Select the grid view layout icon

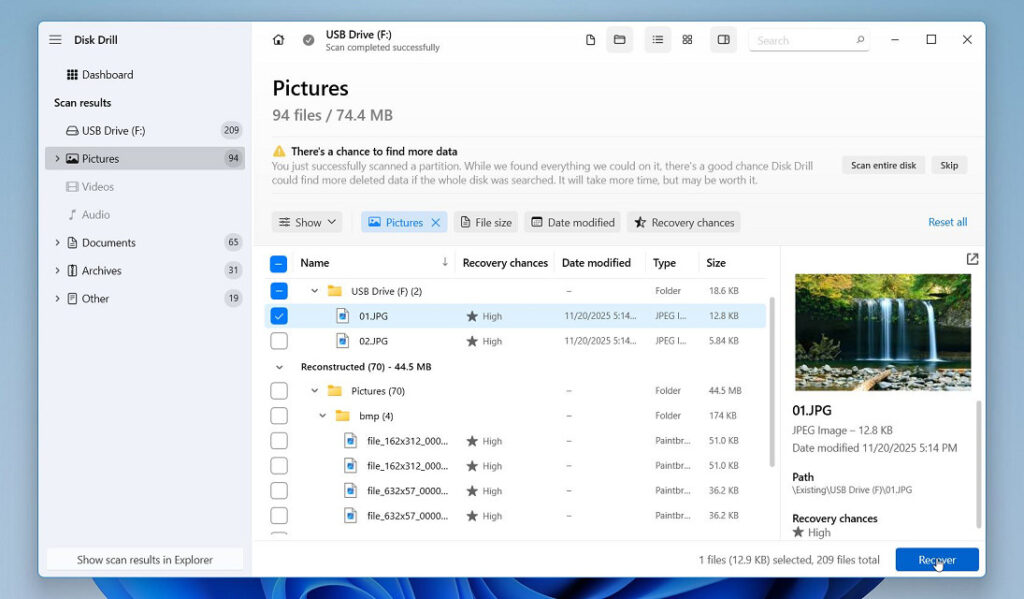pos(687,40)
